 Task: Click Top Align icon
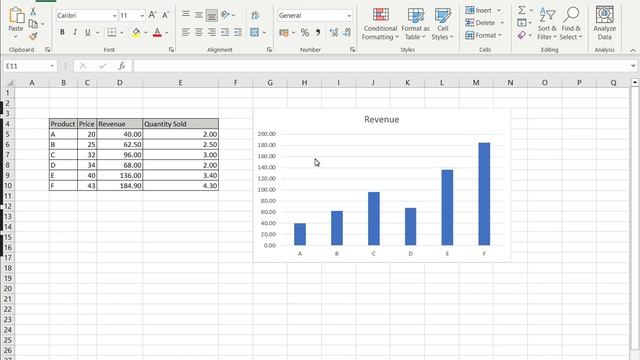click(x=186, y=15)
